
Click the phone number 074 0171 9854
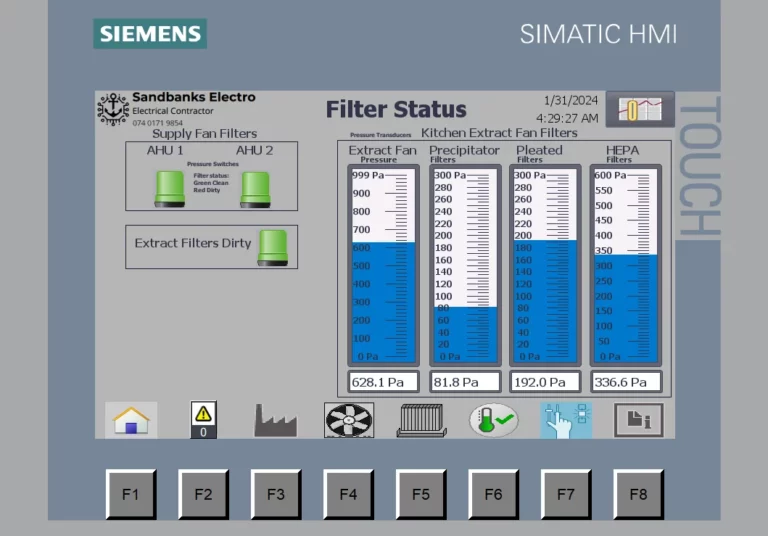tap(157, 123)
